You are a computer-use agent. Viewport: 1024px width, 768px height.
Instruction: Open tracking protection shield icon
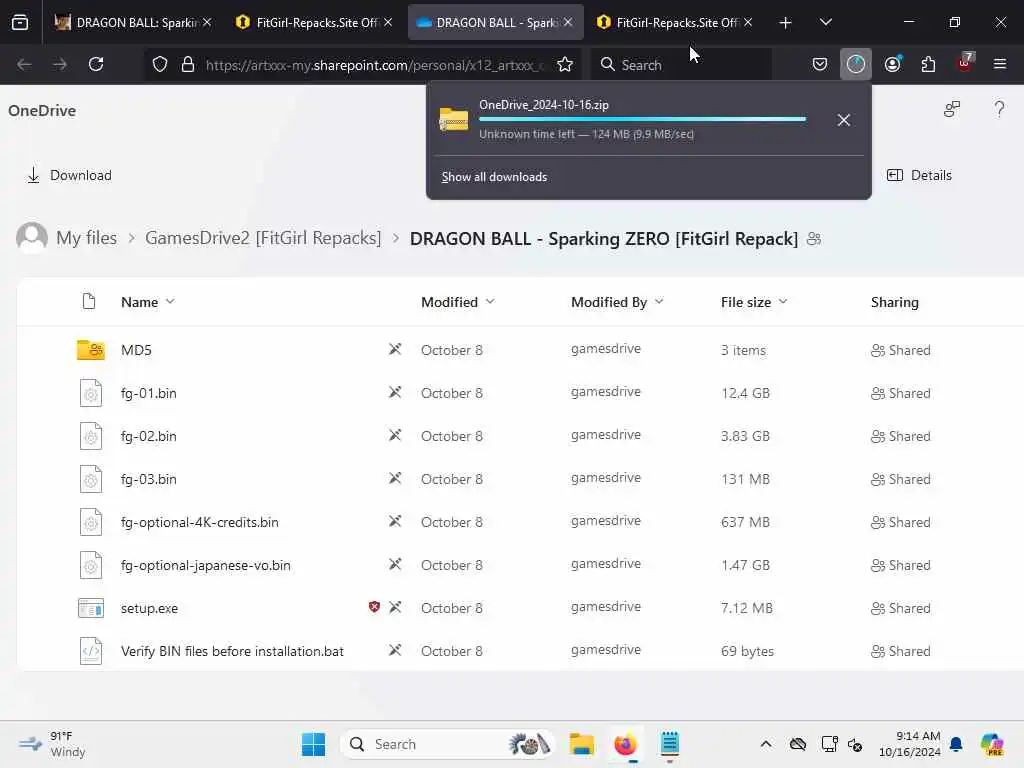(x=160, y=64)
